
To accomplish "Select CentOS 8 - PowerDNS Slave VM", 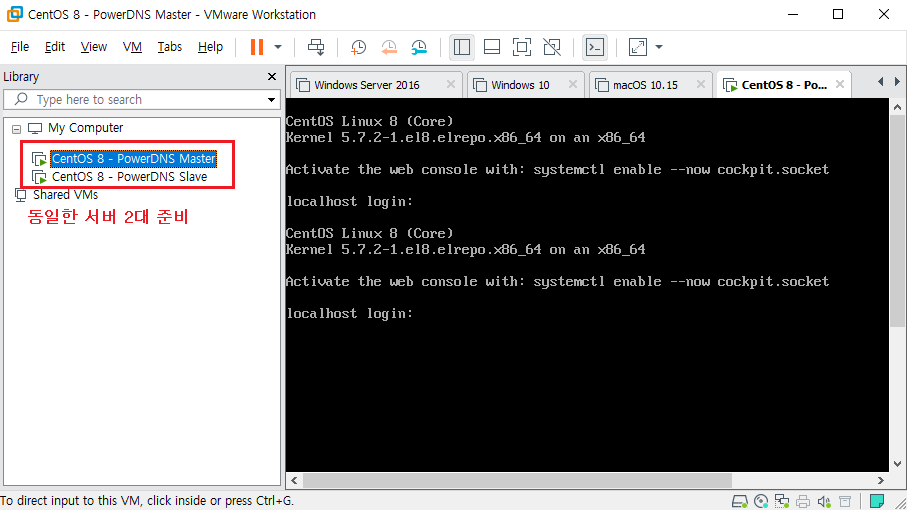I will pyautogui.click(x=130, y=176).
